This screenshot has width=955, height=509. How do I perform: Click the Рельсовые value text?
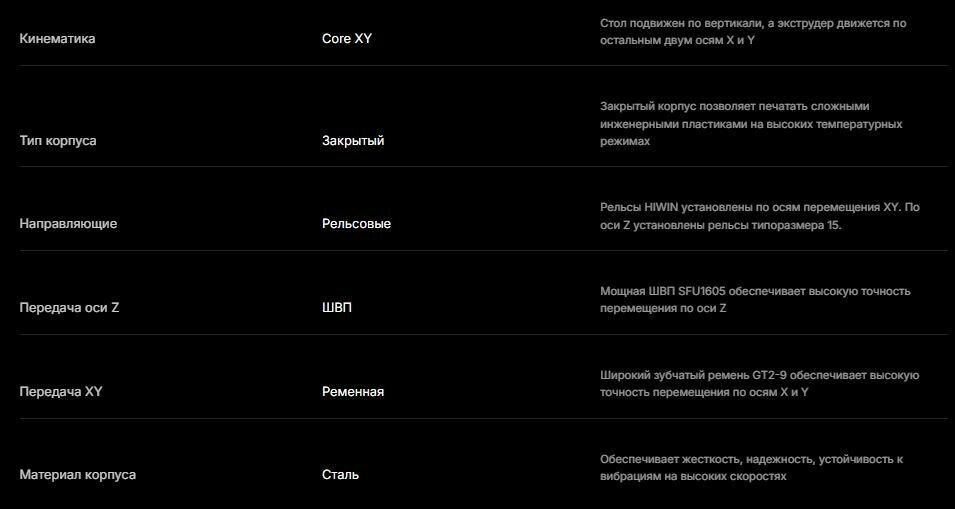pos(356,223)
